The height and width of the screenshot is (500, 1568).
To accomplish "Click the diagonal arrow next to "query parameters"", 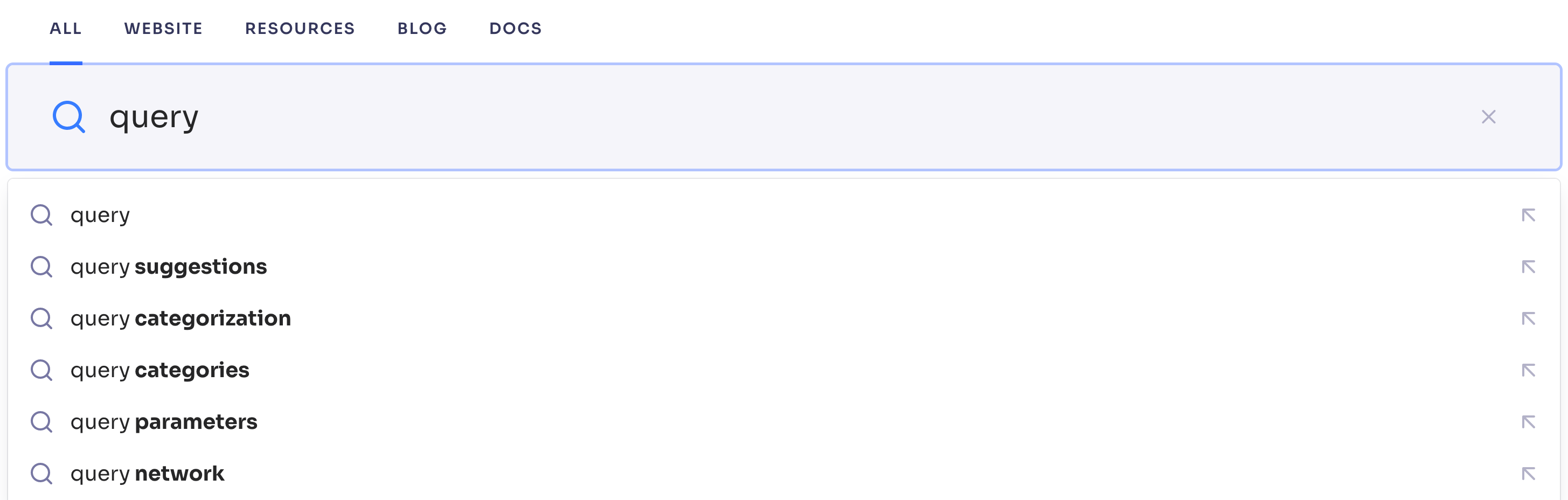I will tap(1530, 421).
